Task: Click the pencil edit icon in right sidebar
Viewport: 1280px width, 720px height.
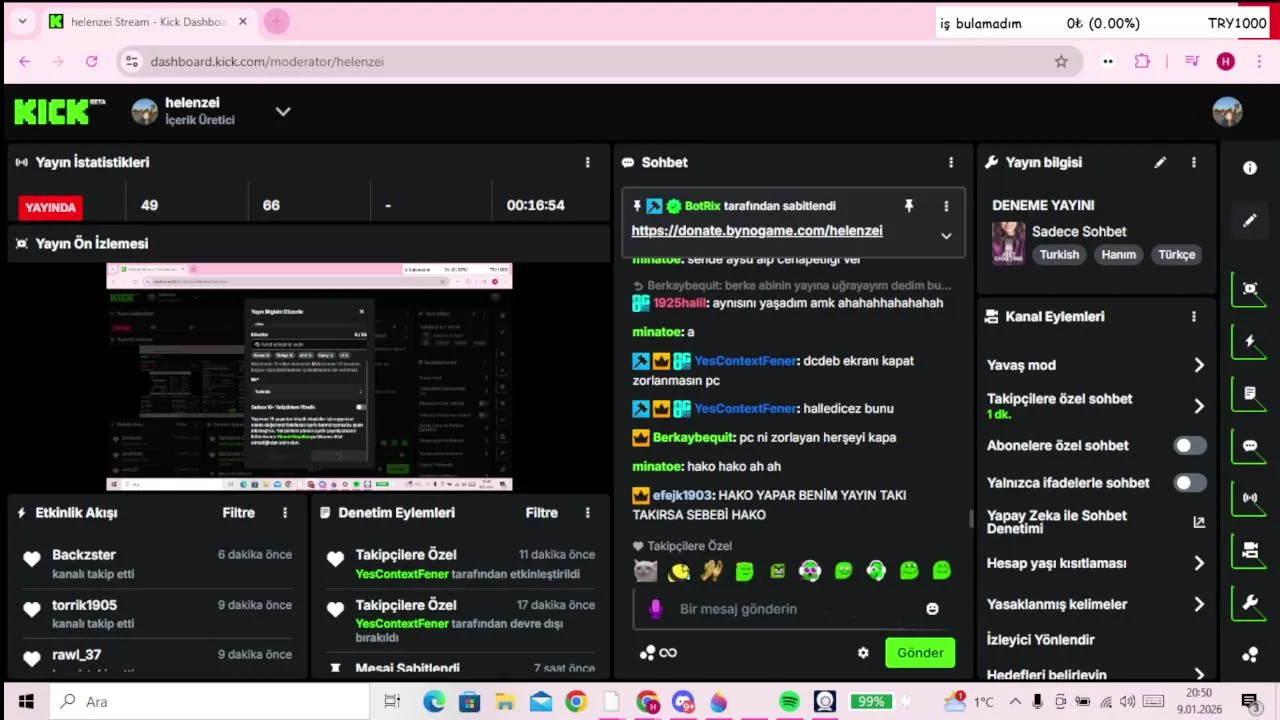Action: tap(1250, 220)
